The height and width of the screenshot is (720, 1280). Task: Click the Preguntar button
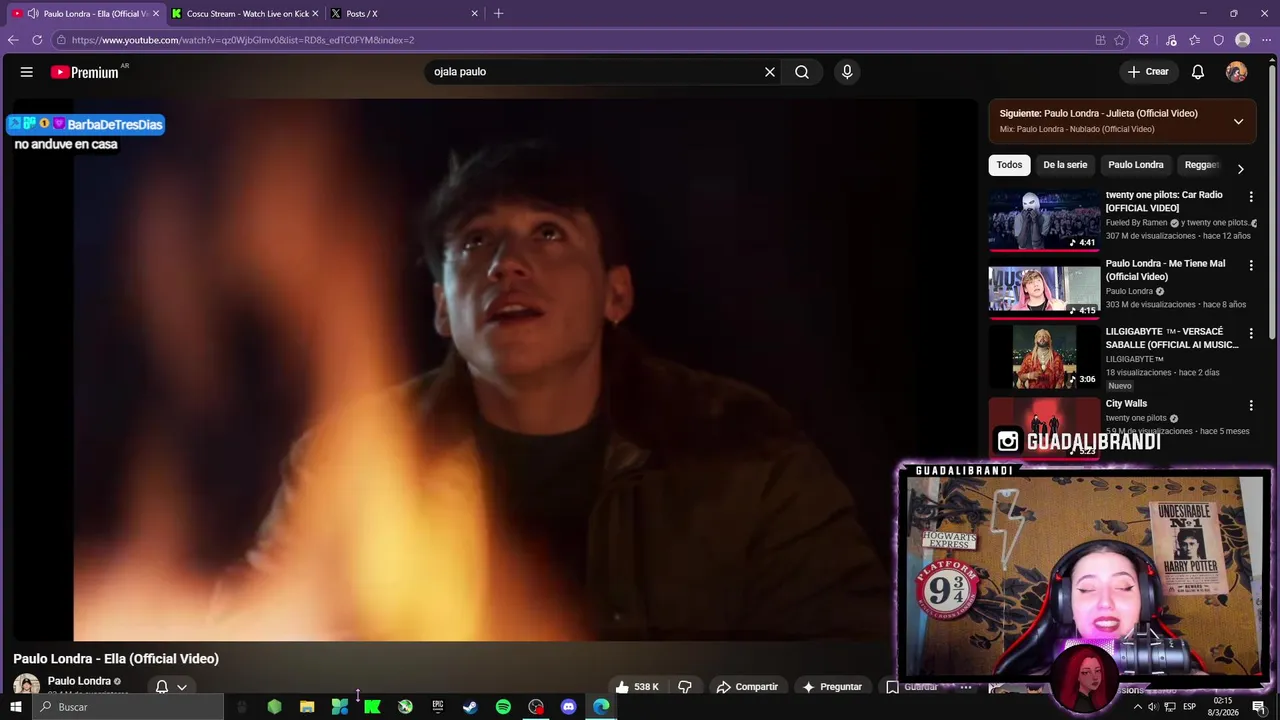click(x=832, y=687)
